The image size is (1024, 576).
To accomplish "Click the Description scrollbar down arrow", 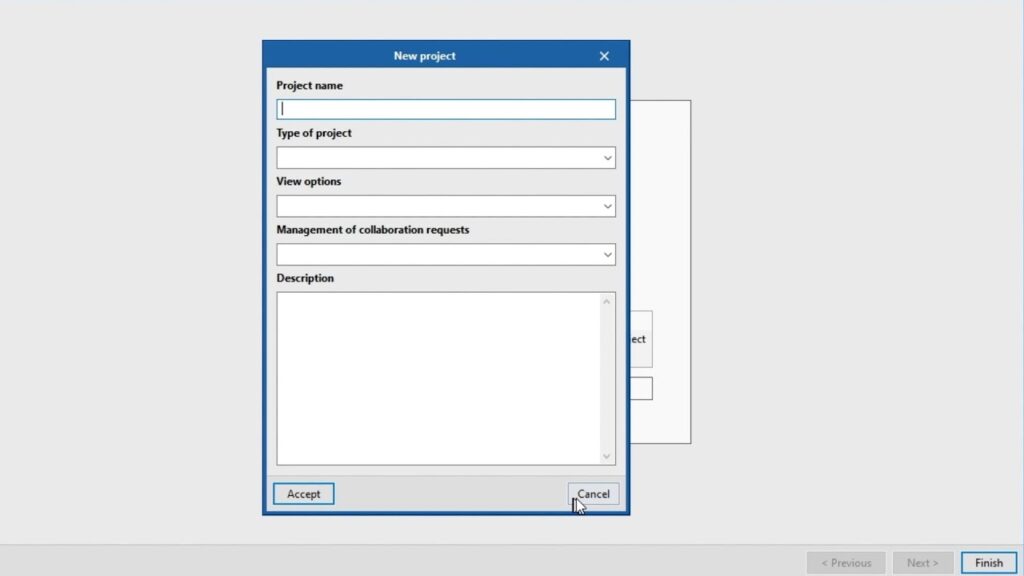I will point(607,456).
